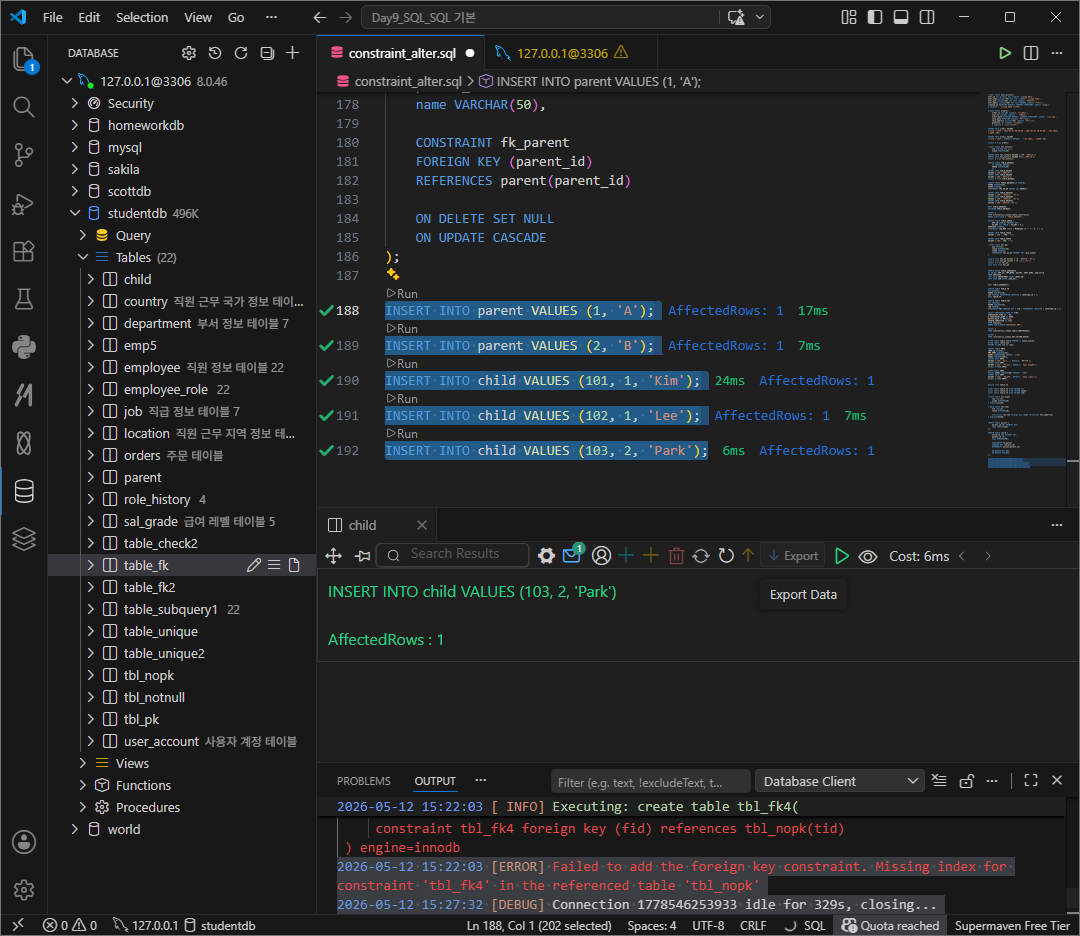Image resolution: width=1080 pixels, height=936 pixels.
Task: Expand the Procedures node
Action: tap(83, 807)
